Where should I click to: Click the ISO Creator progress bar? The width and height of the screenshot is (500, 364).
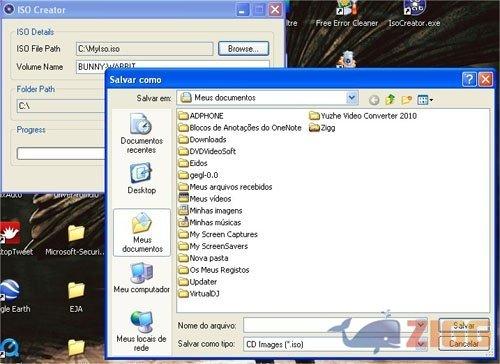61,154
